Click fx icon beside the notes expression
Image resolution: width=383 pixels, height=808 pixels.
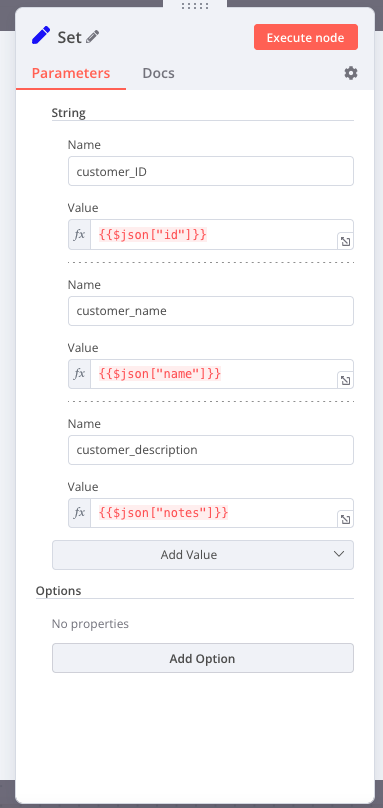(x=79, y=513)
